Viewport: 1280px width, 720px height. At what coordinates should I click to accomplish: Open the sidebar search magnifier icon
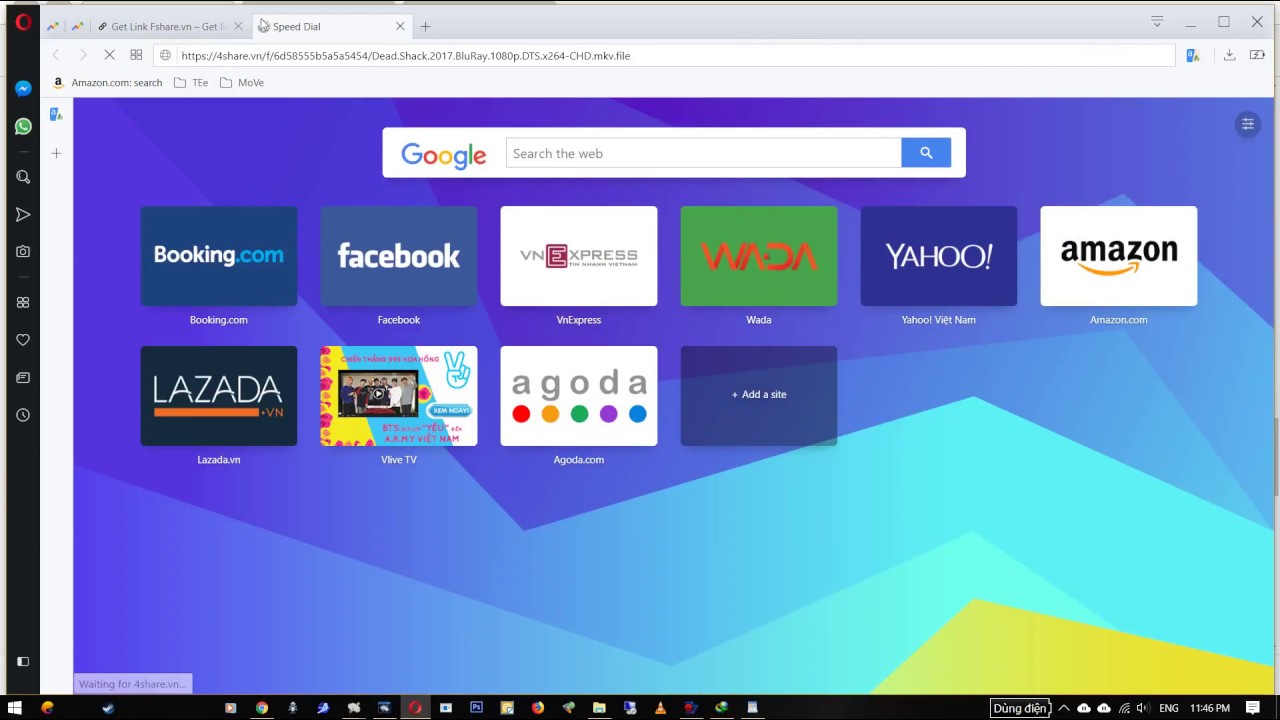pyautogui.click(x=23, y=177)
